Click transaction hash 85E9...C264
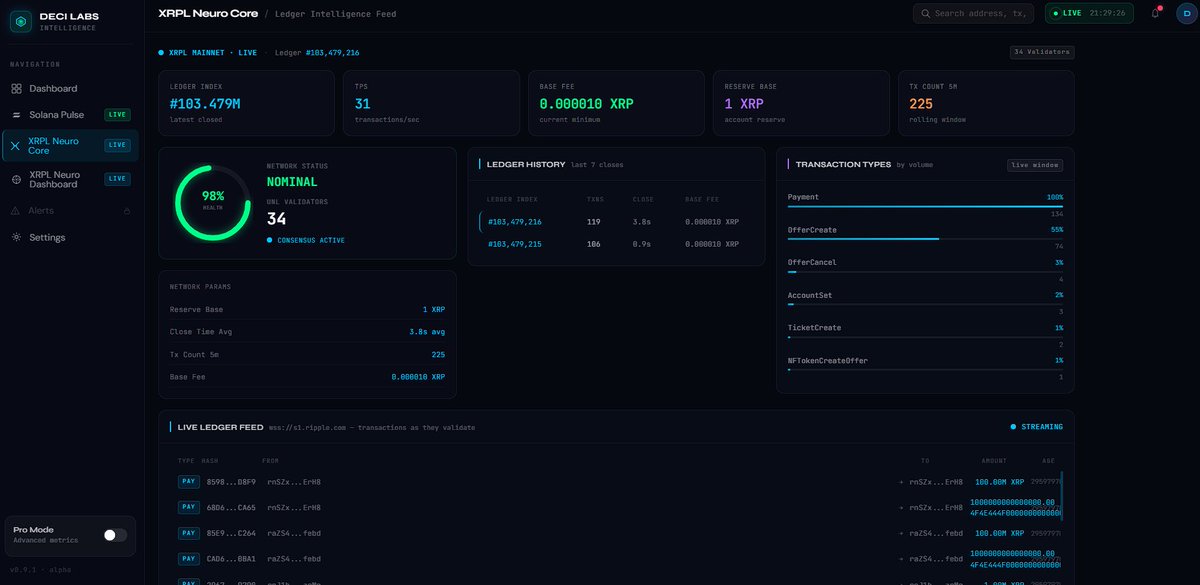1200x585 pixels. click(231, 533)
